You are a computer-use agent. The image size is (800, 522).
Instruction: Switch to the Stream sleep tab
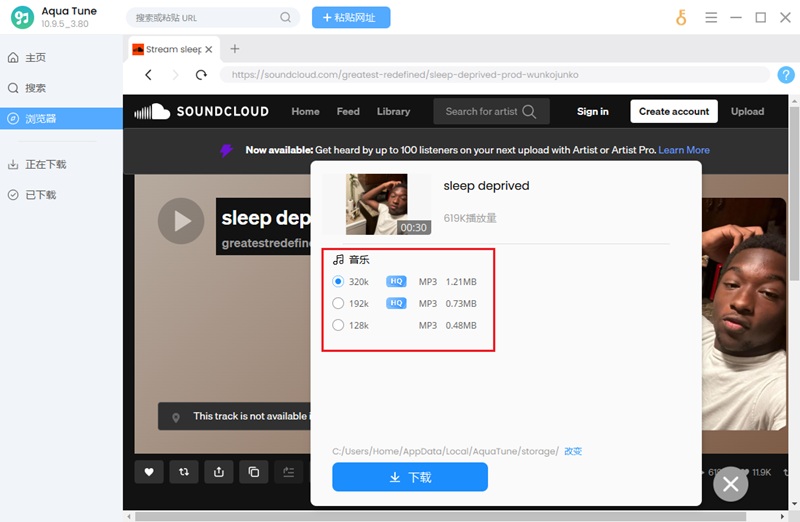pos(173,49)
